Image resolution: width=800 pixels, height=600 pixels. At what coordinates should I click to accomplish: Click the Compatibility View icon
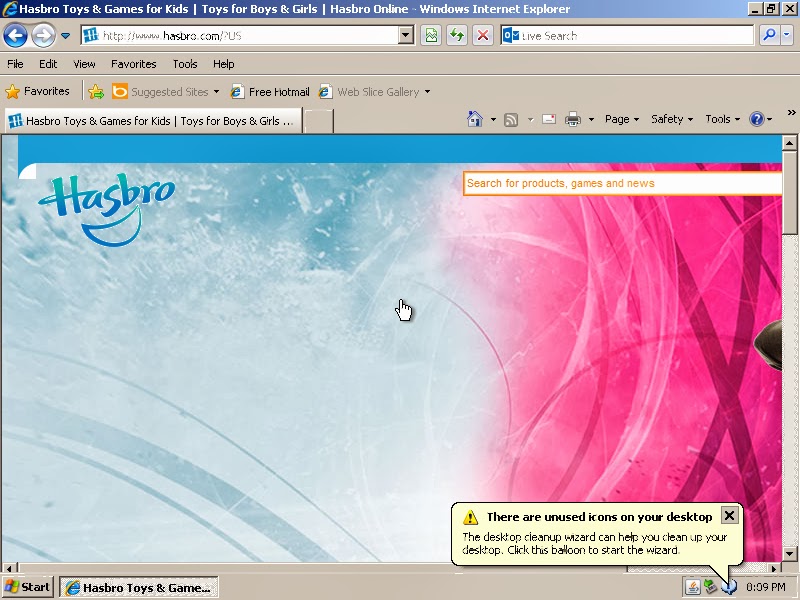tap(431, 36)
